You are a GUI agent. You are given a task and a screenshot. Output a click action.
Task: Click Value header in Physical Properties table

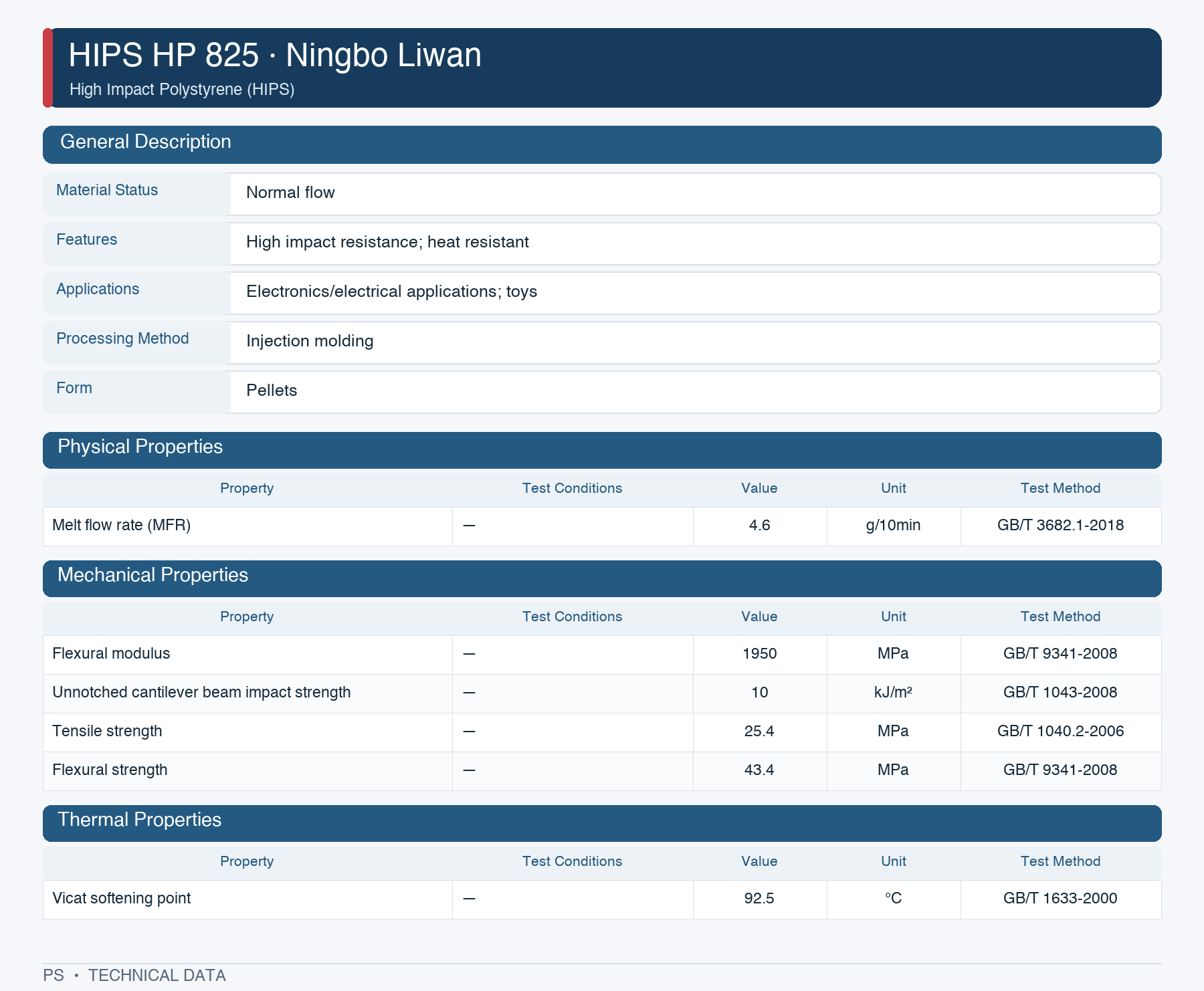pos(759,488)
